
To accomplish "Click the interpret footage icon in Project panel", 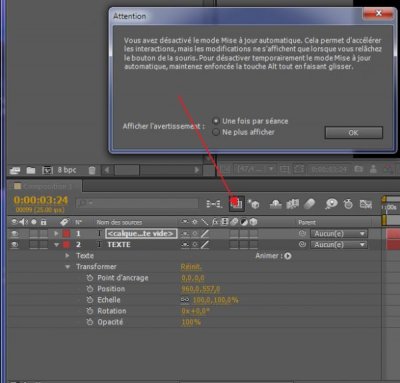I will pyautogui.click(x=15, y=170).
